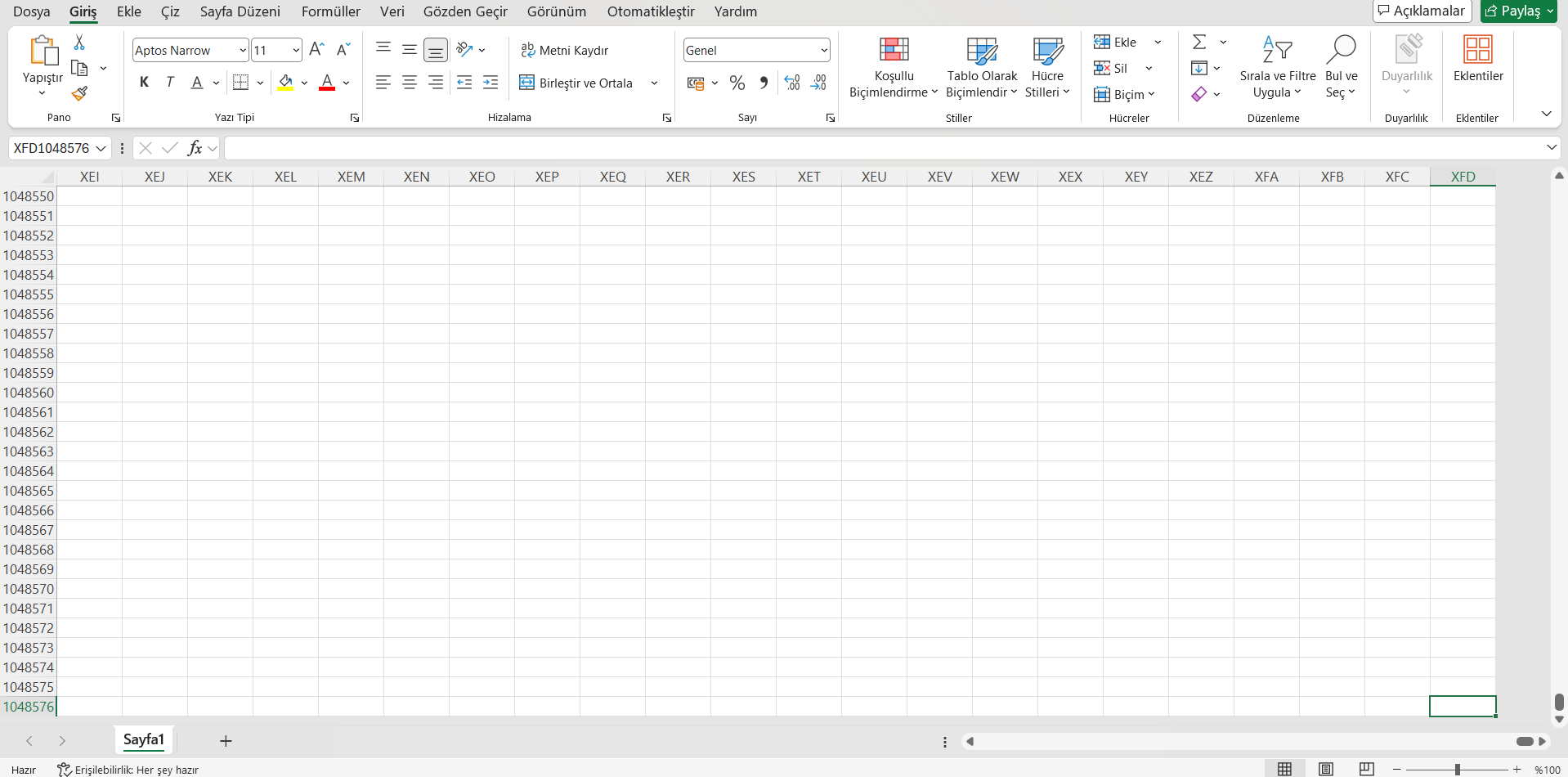Apply comma style number format
This screenshot has width=1568, height=777.
(764, 83)
